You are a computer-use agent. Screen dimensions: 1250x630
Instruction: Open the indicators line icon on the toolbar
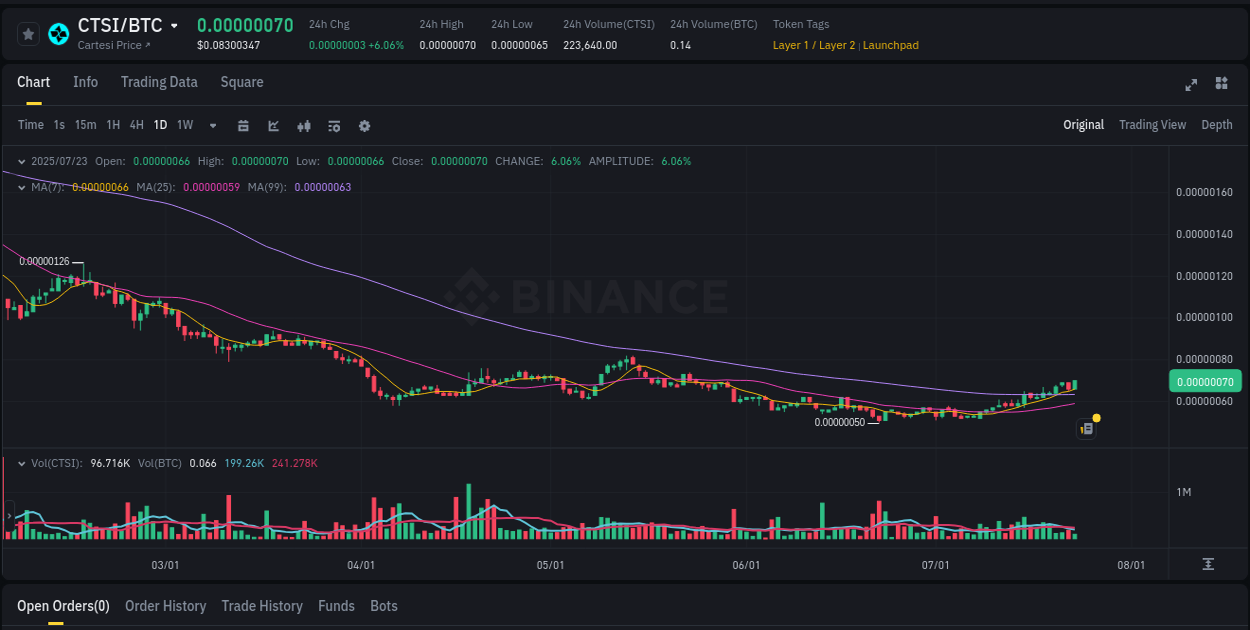273,125
